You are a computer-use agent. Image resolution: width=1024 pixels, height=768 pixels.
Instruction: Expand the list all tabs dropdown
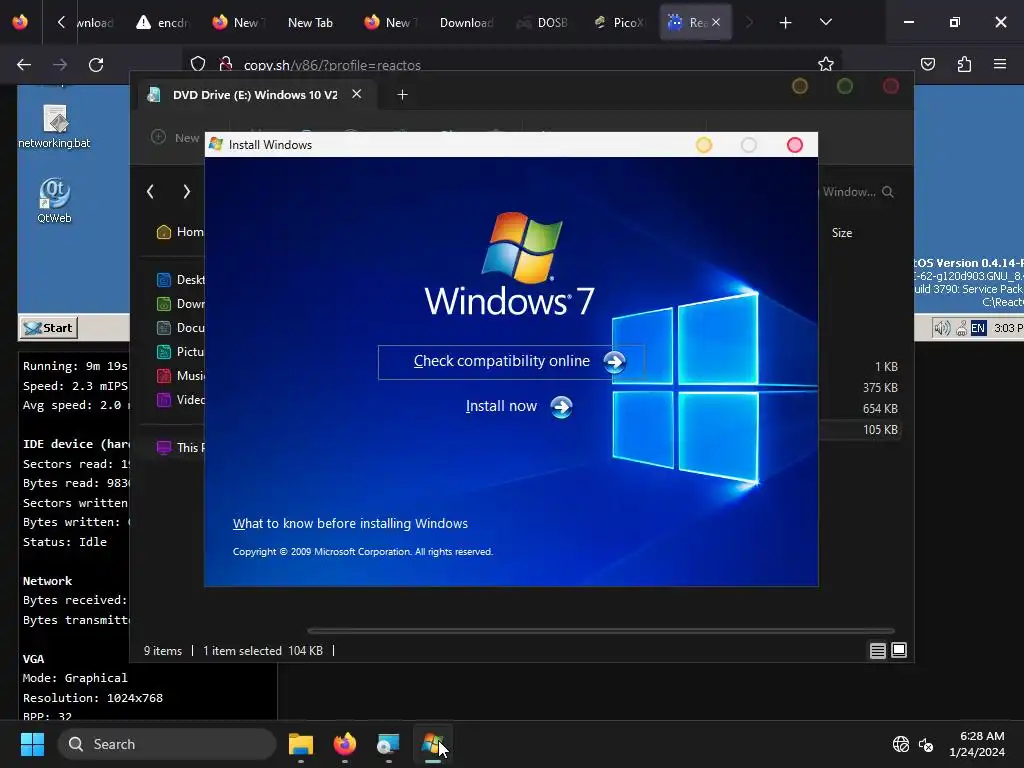[825, 22]
